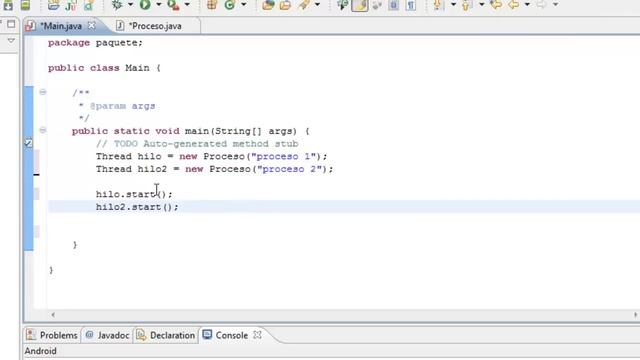Open the Javadoc tab
Image resolution: width=640 pixels, height=360 pixels.
tap(108, 335)
